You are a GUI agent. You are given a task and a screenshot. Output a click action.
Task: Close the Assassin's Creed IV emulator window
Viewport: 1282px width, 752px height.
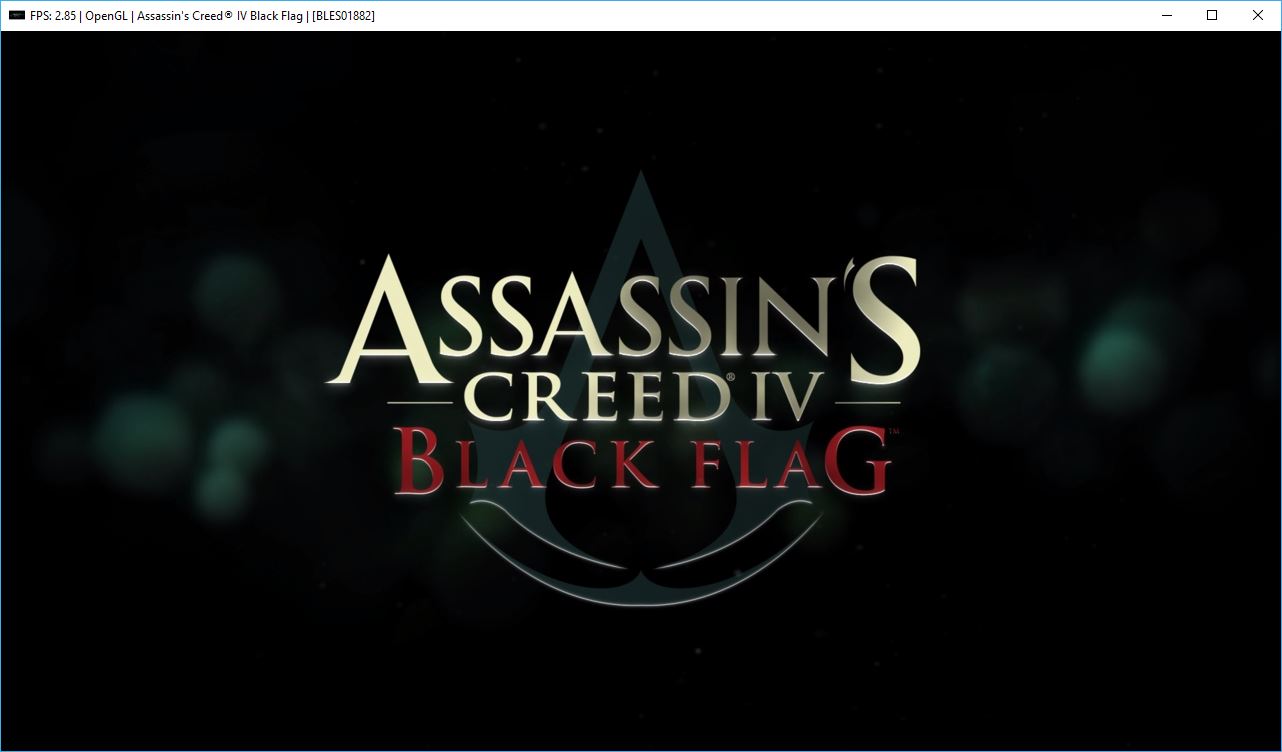click(x=1258, y=16)
